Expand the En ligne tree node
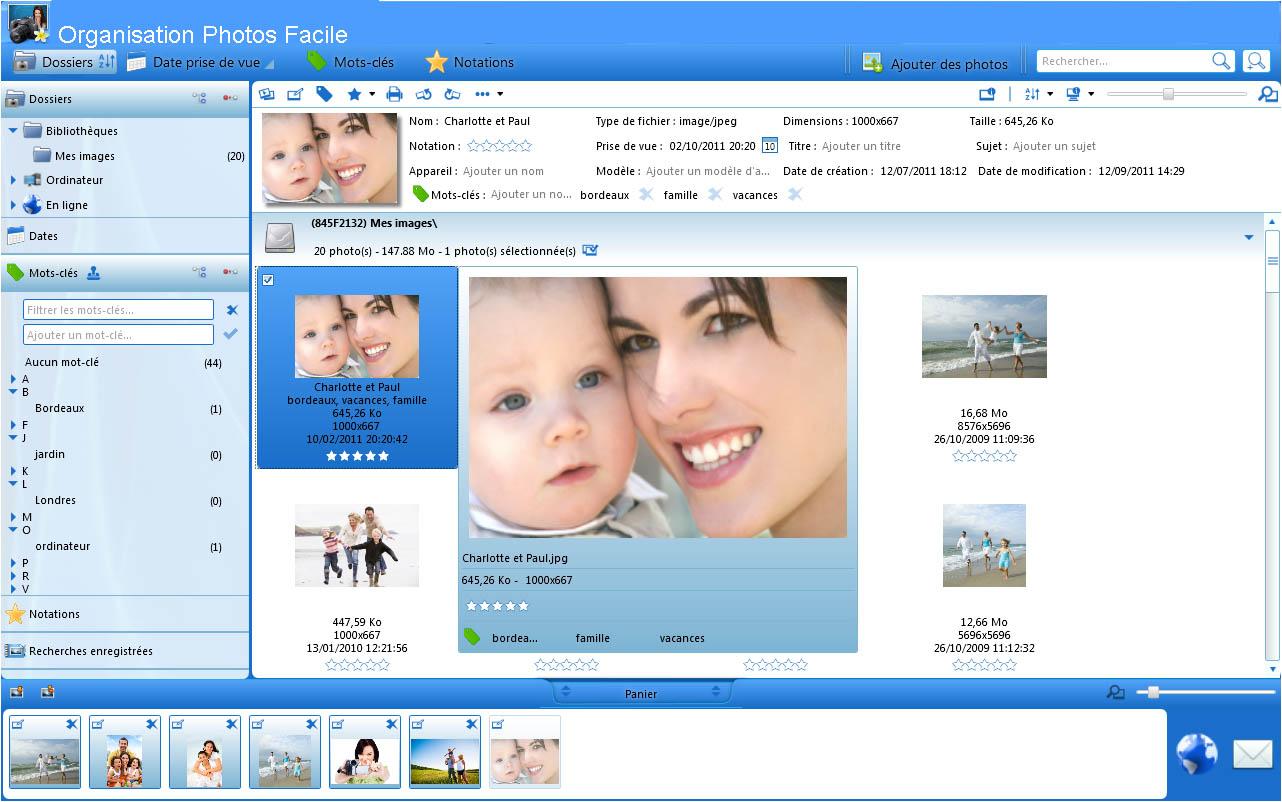The height and width of the screenshot is (802, 1282). (13, 205)
